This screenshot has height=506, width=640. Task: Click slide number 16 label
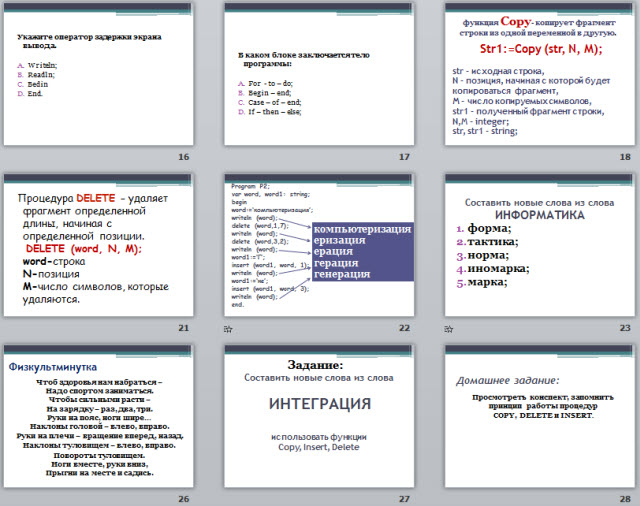click(x=183, y=157)
